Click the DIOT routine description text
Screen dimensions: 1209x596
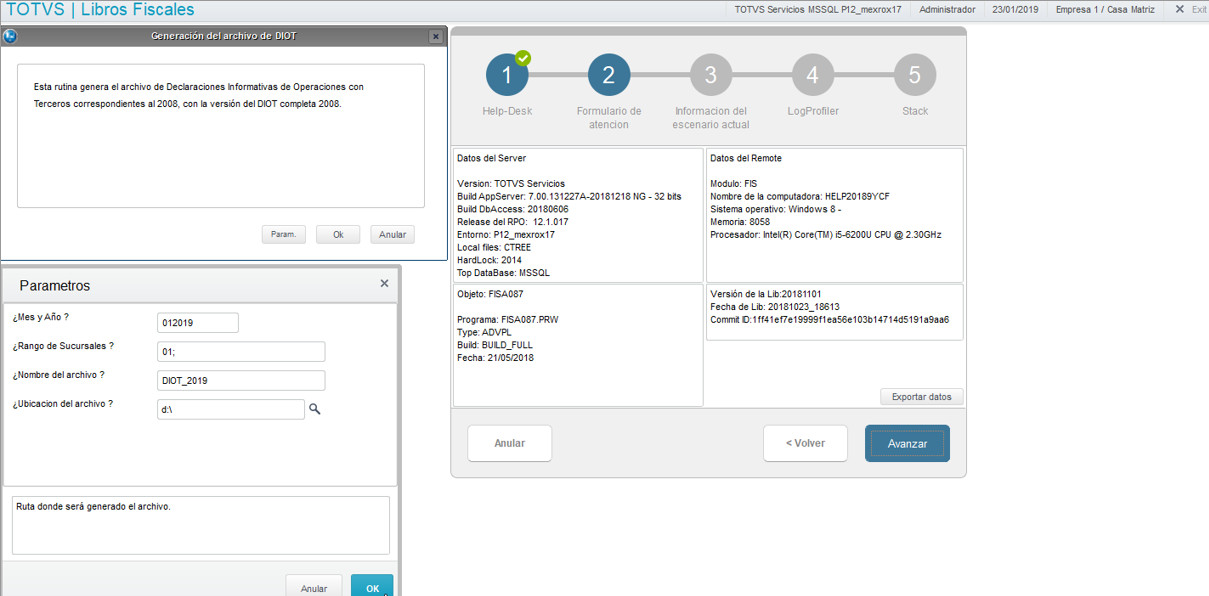pyautogui.click(x=198, y=95)
